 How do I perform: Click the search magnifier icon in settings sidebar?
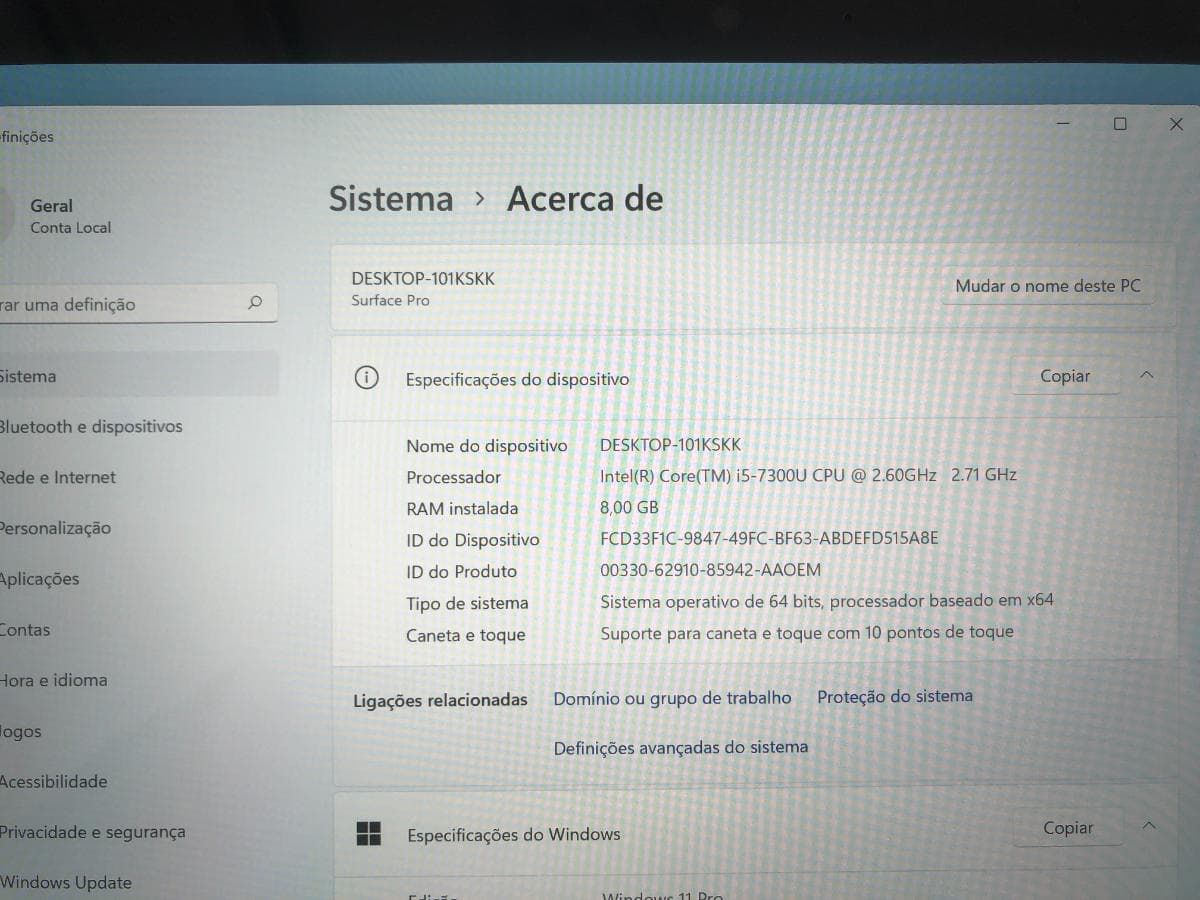point(255,302)
